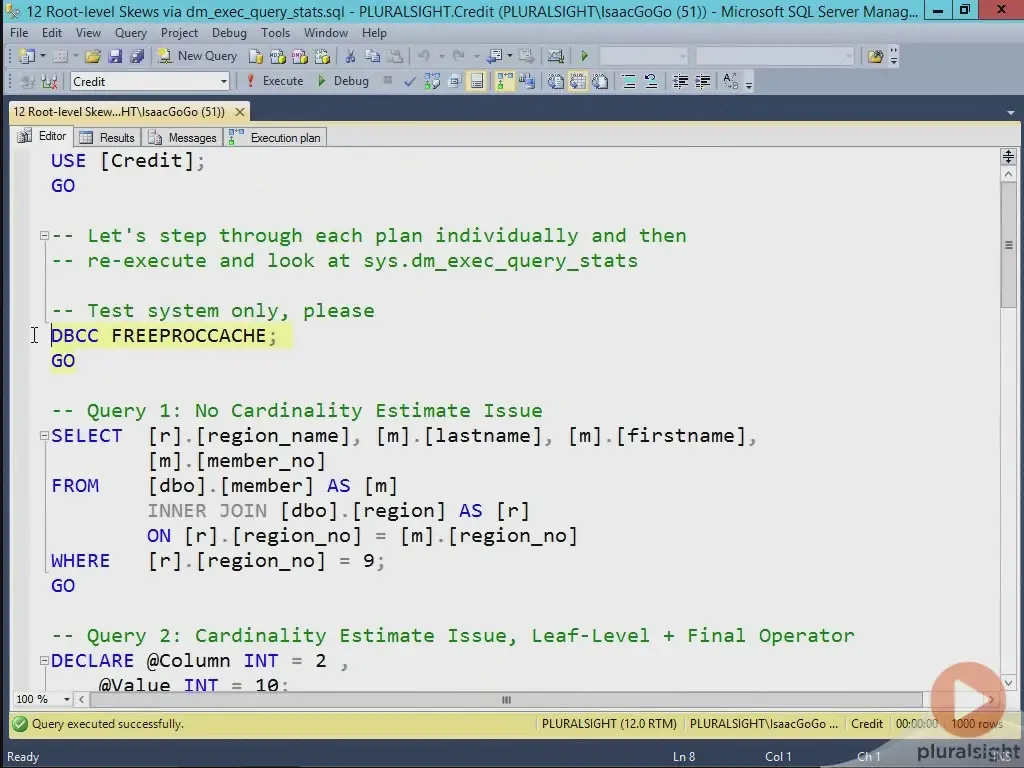1024x768 pixels.
Task: Open the Standard toolbar options overflow
Action: tap(893, 56)
